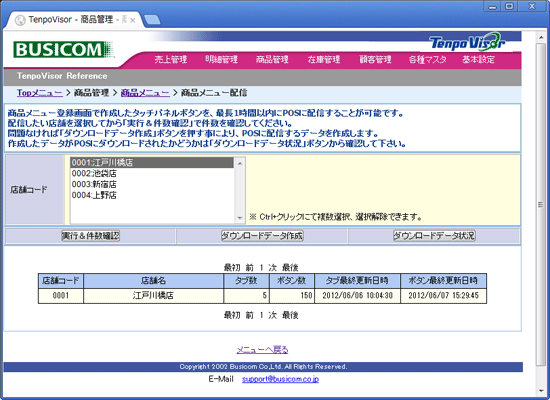This screenshot has height=400, width=550.
Task: Click 次 in the upper pager
Action: pyautogui.click(x=273, y=268)
